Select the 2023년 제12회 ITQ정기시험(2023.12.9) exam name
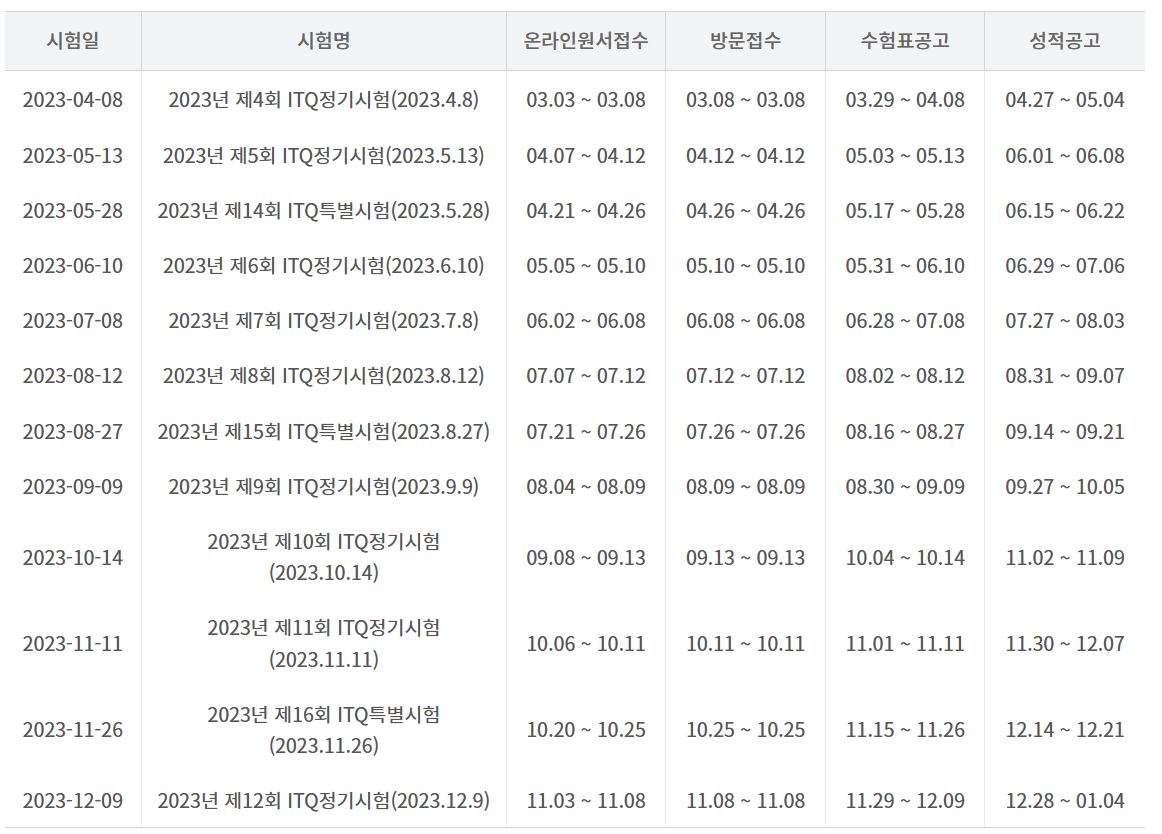This screenshot has height=834, width=1162. click(x=323, y=801)
